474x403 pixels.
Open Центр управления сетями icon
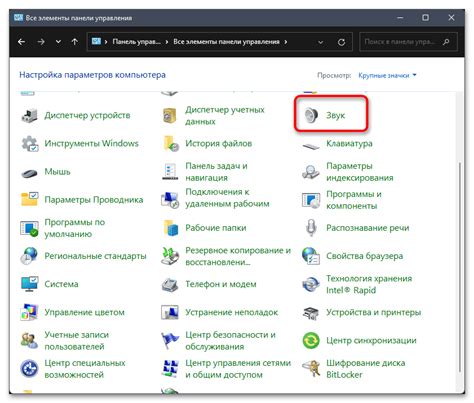pyautogui.click(x=170, y=368)
